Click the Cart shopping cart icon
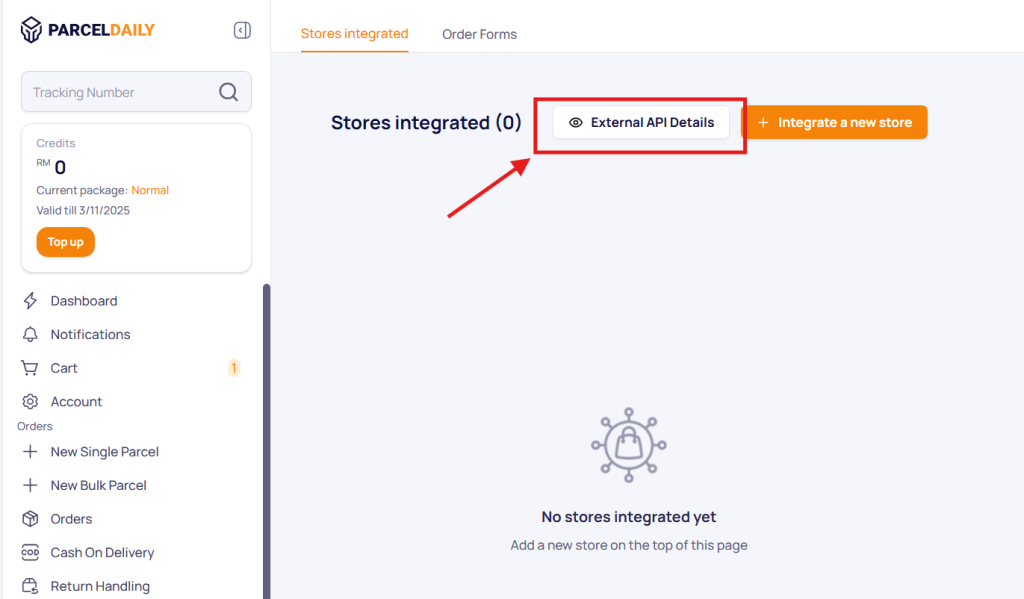This screenshot has height=599, width=1024. 30,368
